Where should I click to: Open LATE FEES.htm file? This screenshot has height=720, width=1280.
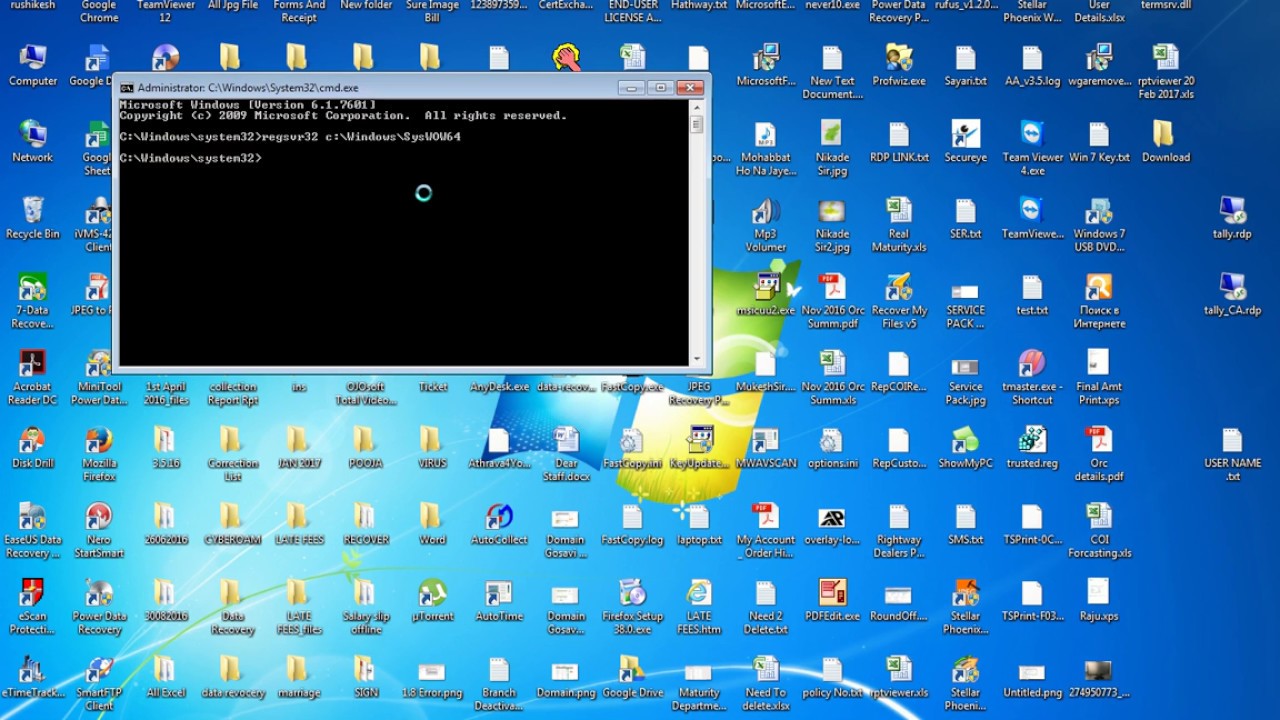699,606
